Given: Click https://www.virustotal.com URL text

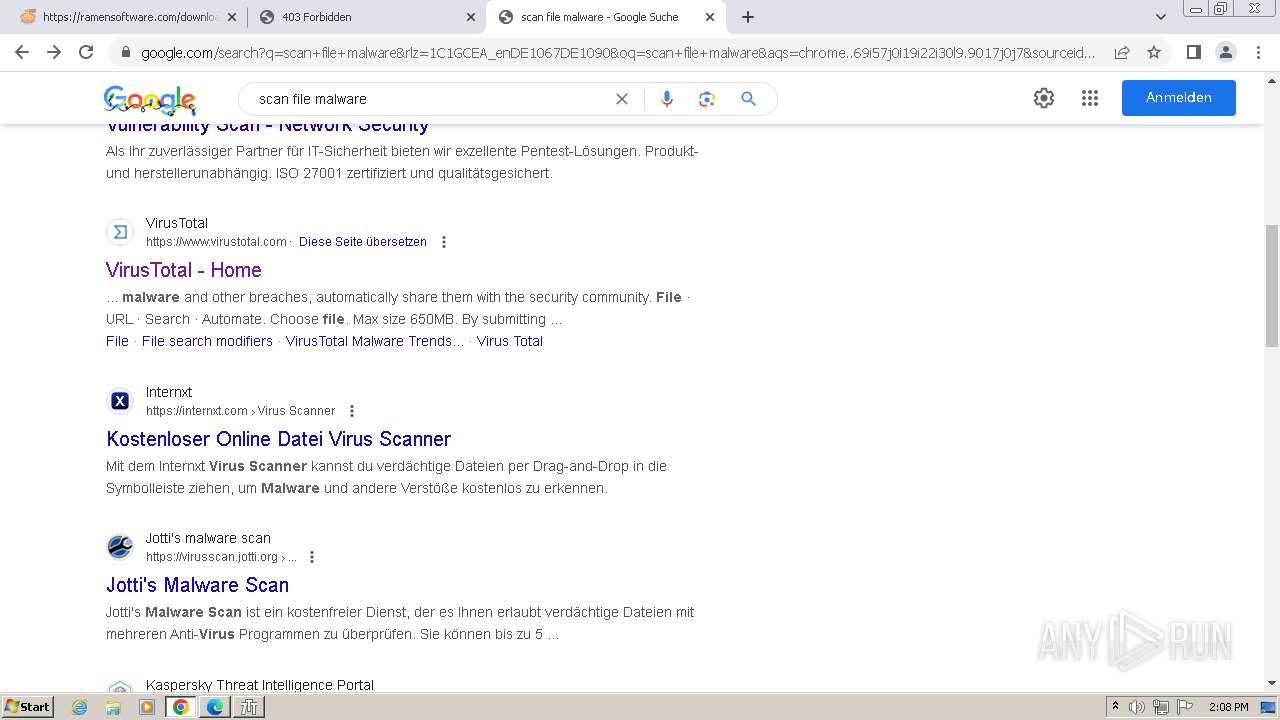Looking at the screenshot, I should (x=216, y=242).
